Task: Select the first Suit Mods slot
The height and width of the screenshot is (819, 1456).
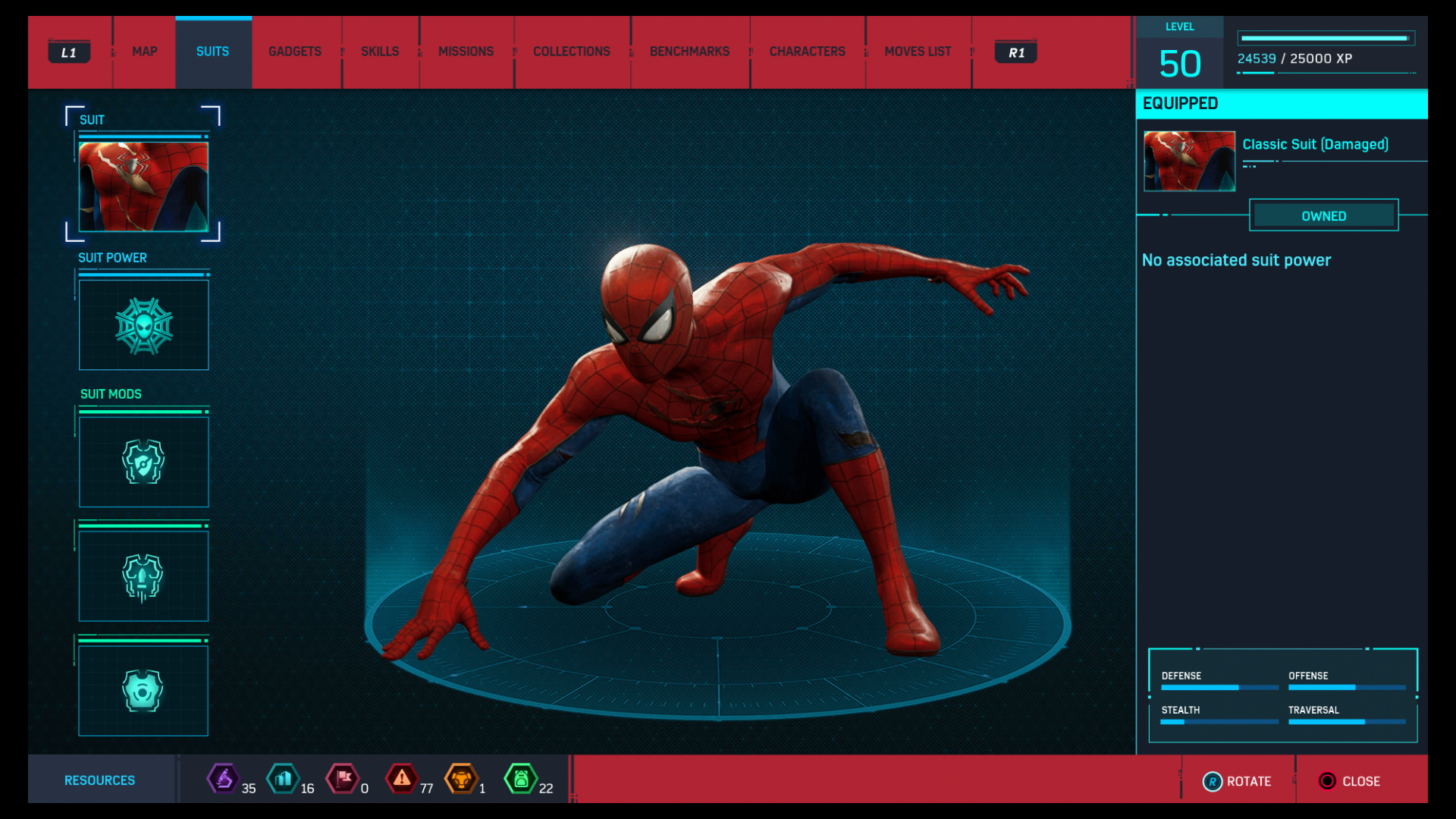Action: tap(143, 461)
